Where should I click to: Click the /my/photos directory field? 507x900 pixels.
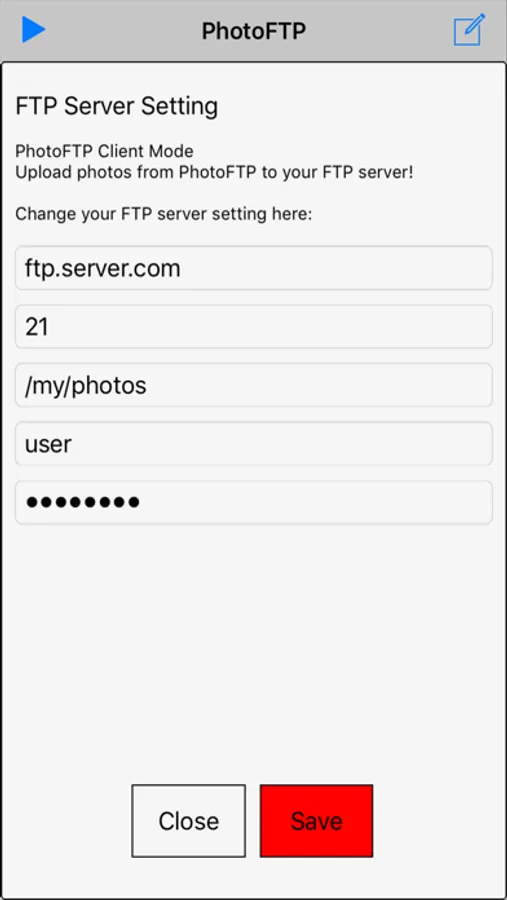(x=253, y=385)
